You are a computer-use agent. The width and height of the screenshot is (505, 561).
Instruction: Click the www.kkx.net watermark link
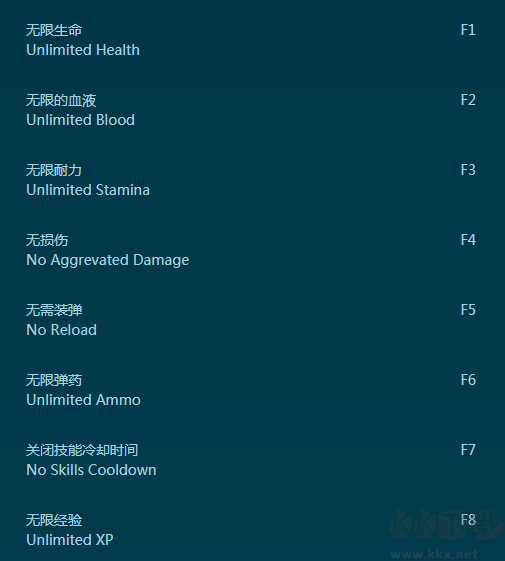(435, 554)
